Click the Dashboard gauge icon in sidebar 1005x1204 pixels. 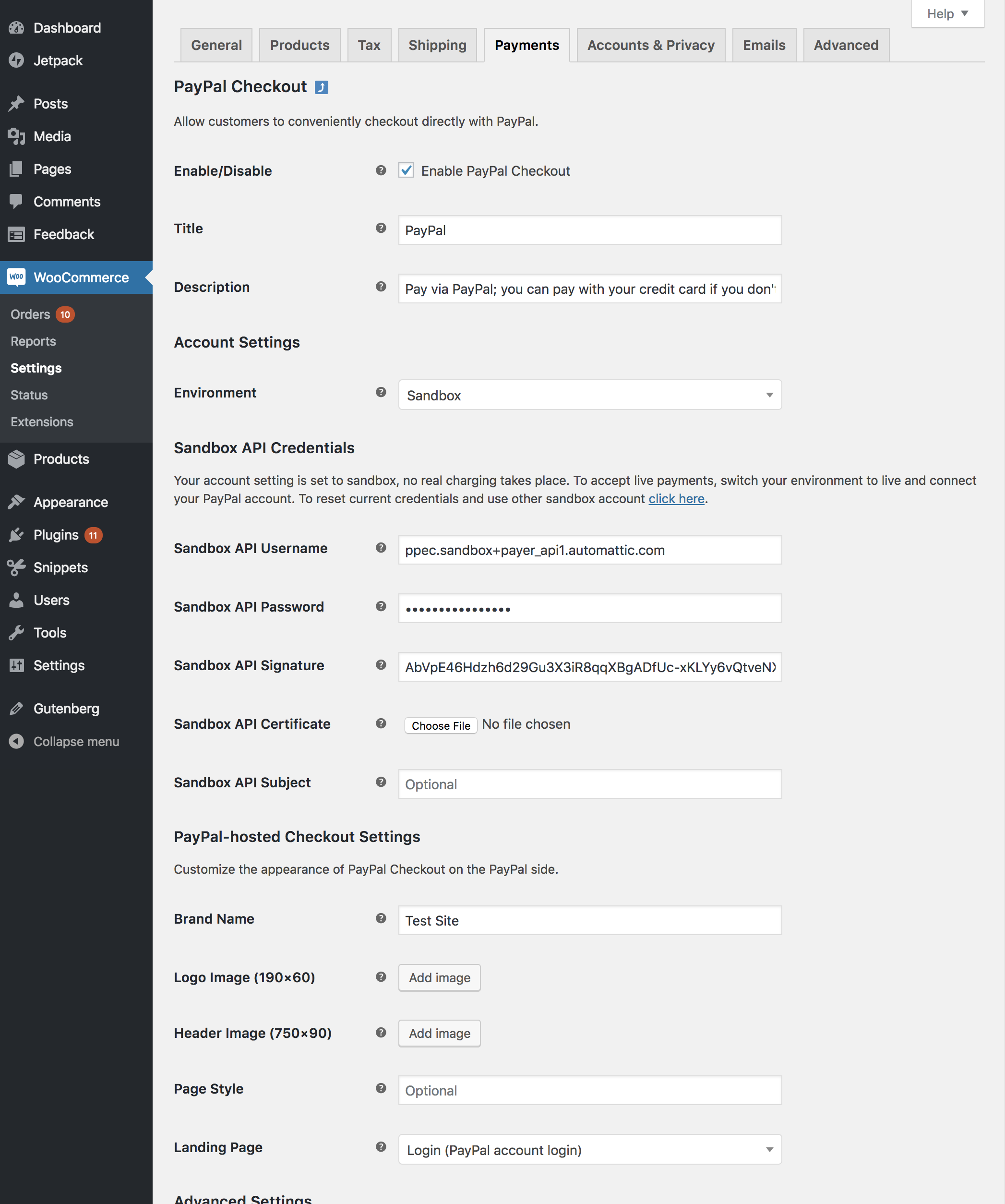17,27
